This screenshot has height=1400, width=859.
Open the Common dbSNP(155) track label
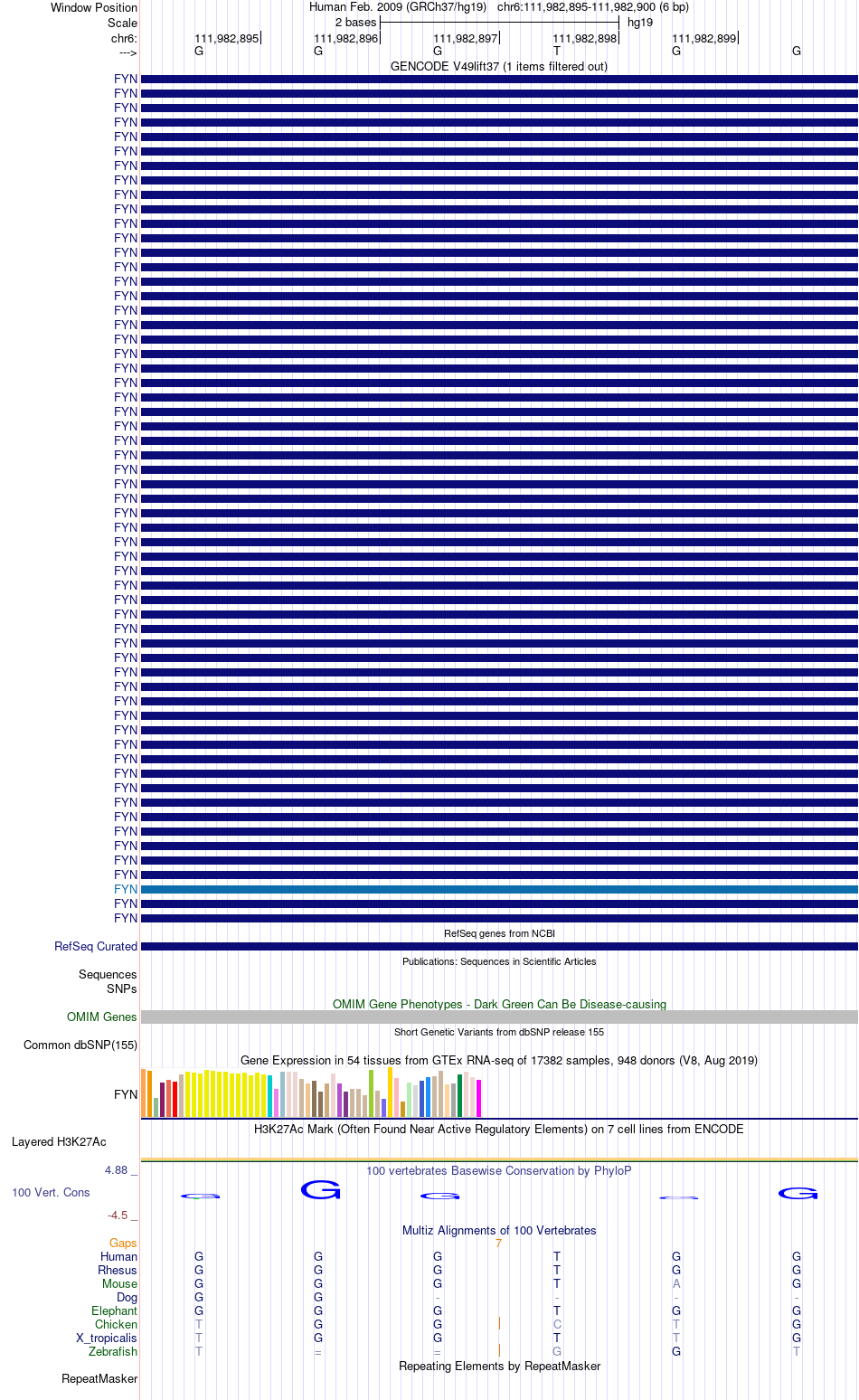click(x=80, y=1045)
